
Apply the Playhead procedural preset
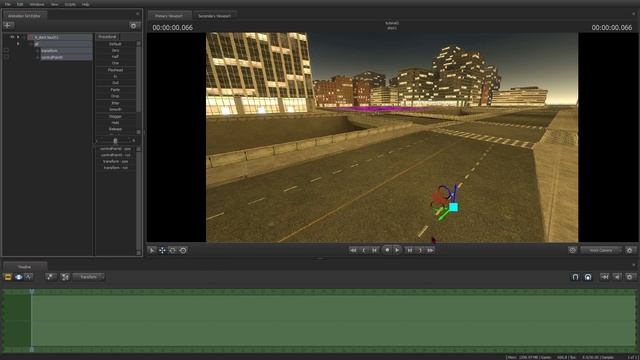(116, 70)
